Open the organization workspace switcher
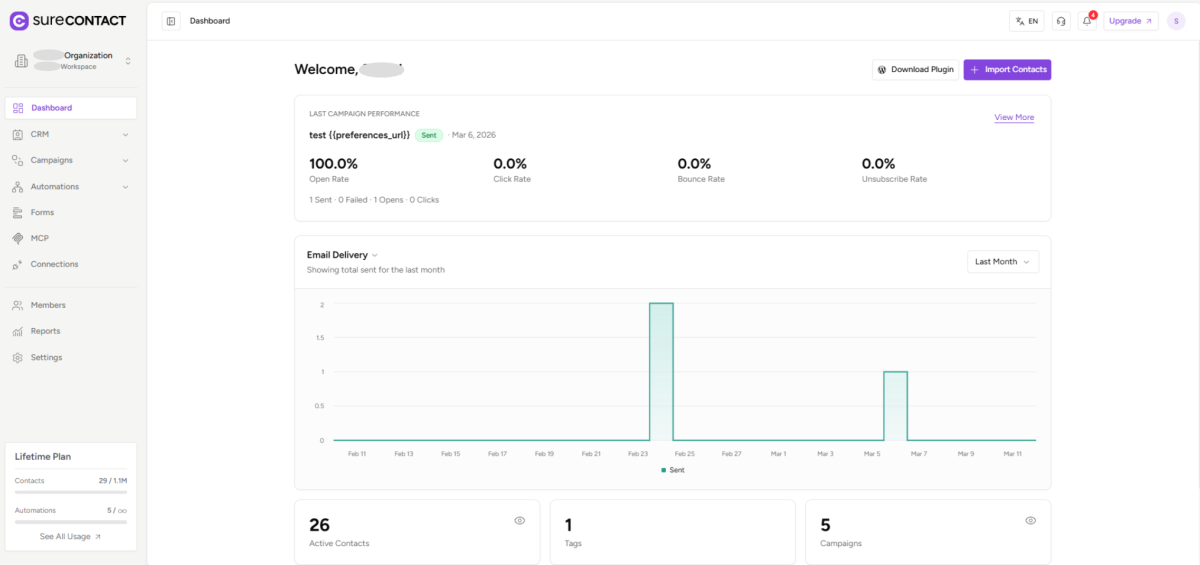The width and height of the screenshot is (1200, 565). (70, 61)
